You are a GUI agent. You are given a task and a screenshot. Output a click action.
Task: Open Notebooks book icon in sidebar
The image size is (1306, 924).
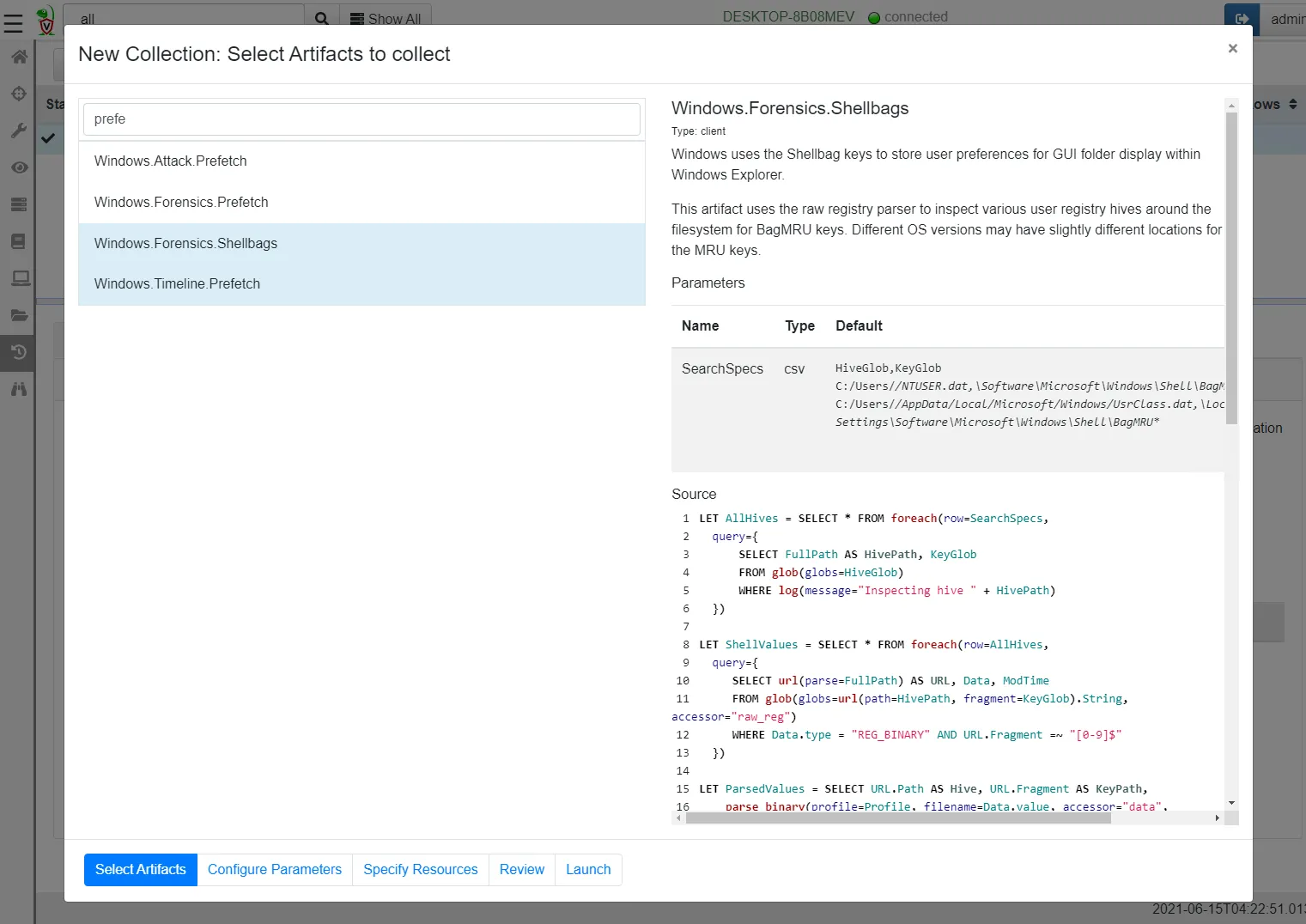pyautogui.click(x=18, y=241)
